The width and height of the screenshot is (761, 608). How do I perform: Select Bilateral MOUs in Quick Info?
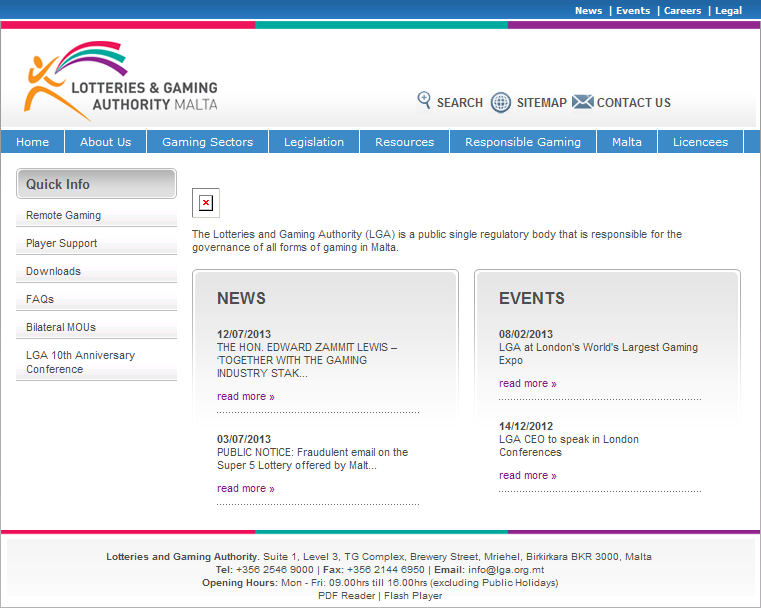click(x=96, y=328)
